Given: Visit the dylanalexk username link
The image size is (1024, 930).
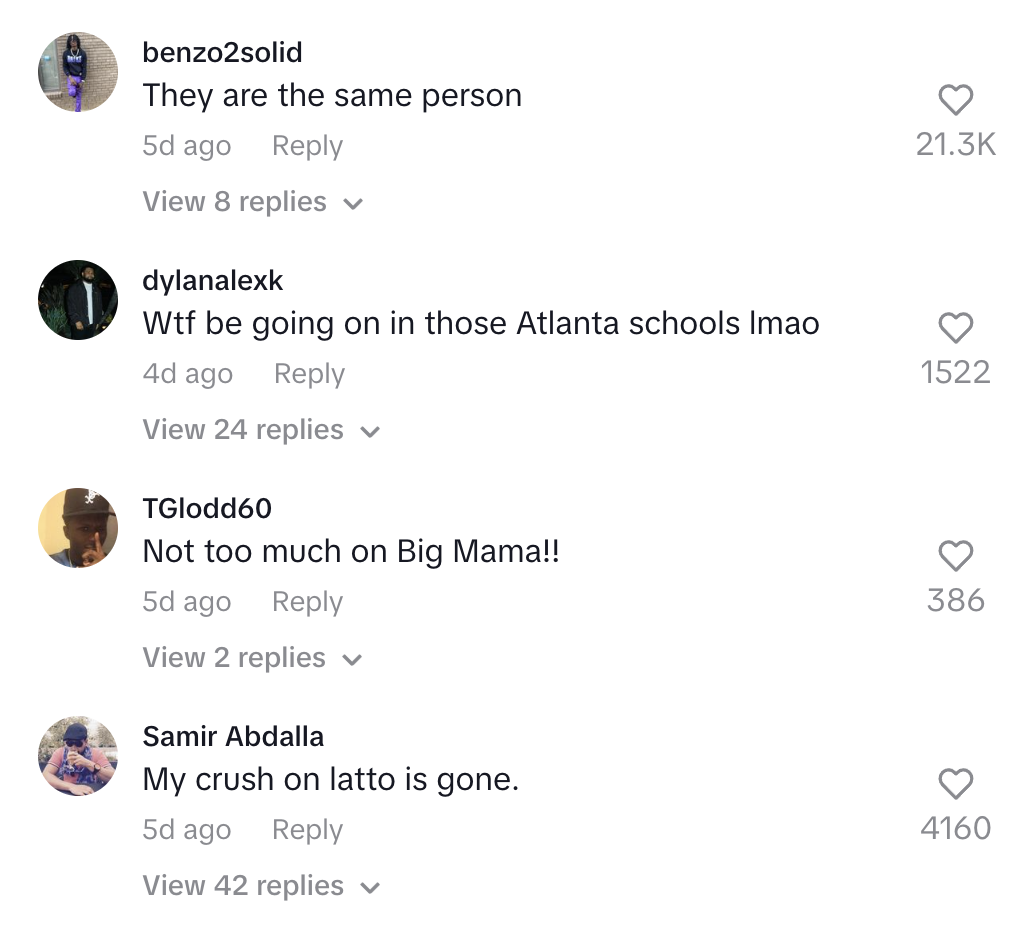Looking at the screenshot, I should tap(213, 281).
